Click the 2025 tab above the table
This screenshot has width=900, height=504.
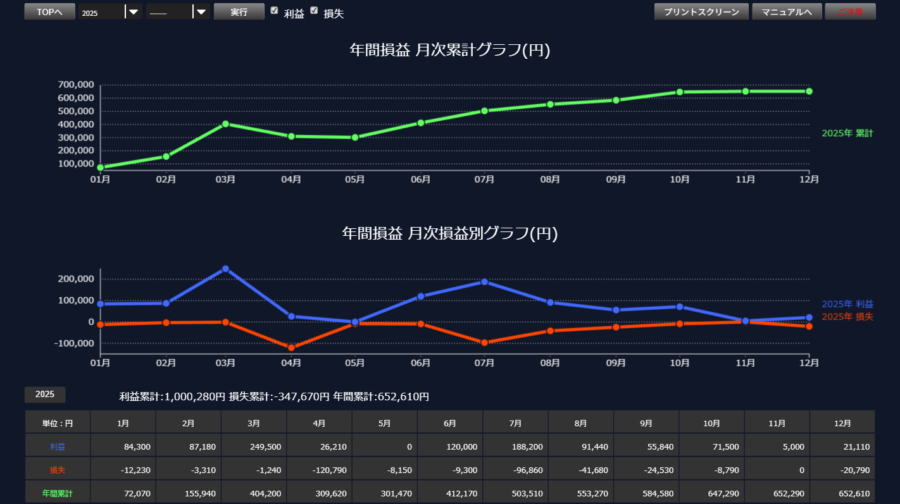coord(45,395)
